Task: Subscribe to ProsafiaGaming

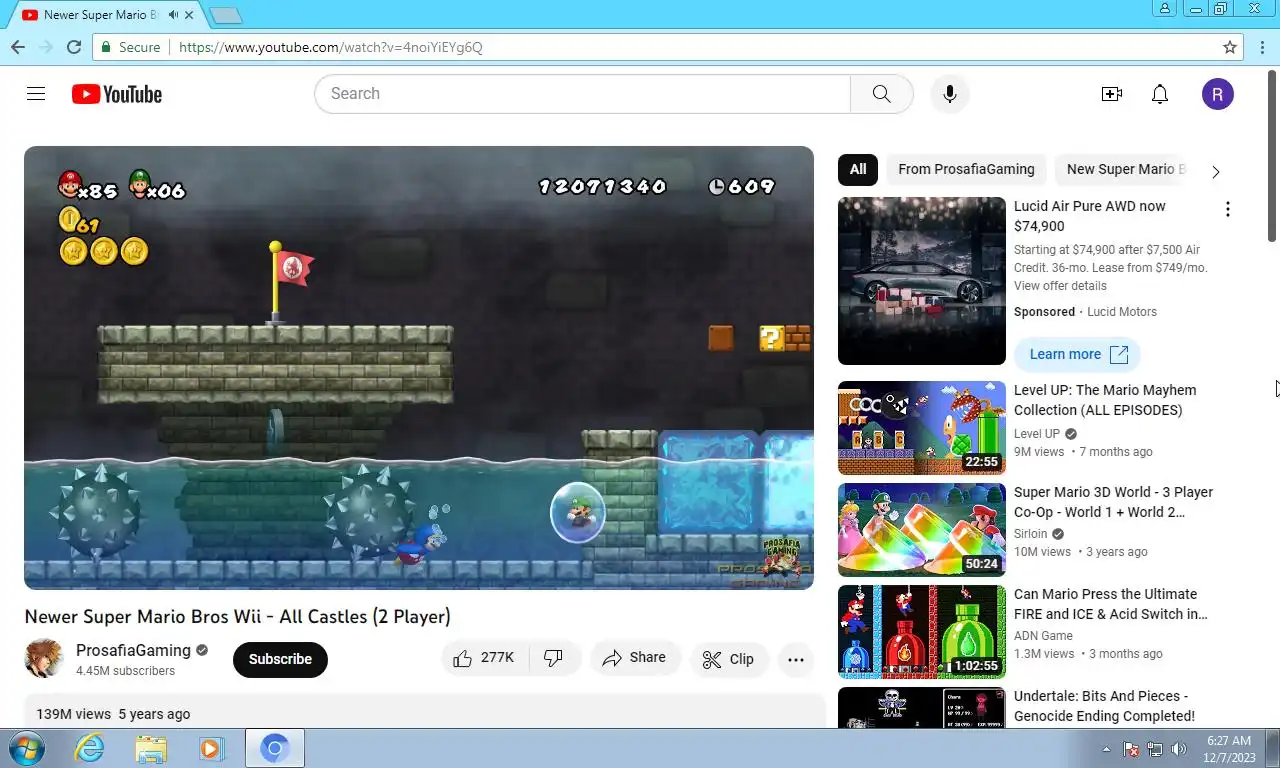Action: [x=280, y=659]
